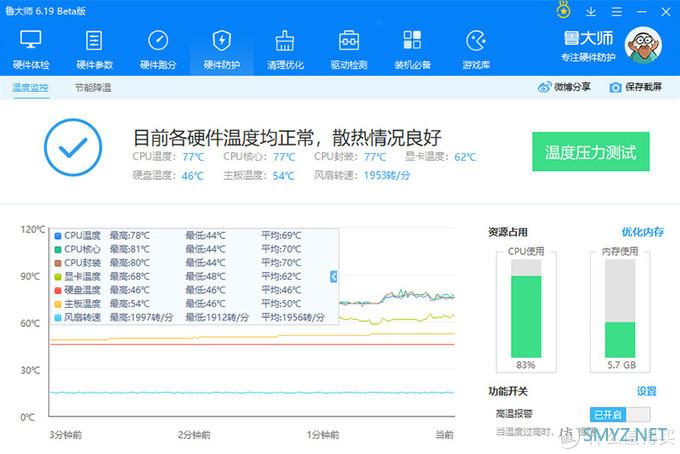The image size is (680, 454).
Task: Open 驱动检测 driver detection section
Action: point(349,50)
